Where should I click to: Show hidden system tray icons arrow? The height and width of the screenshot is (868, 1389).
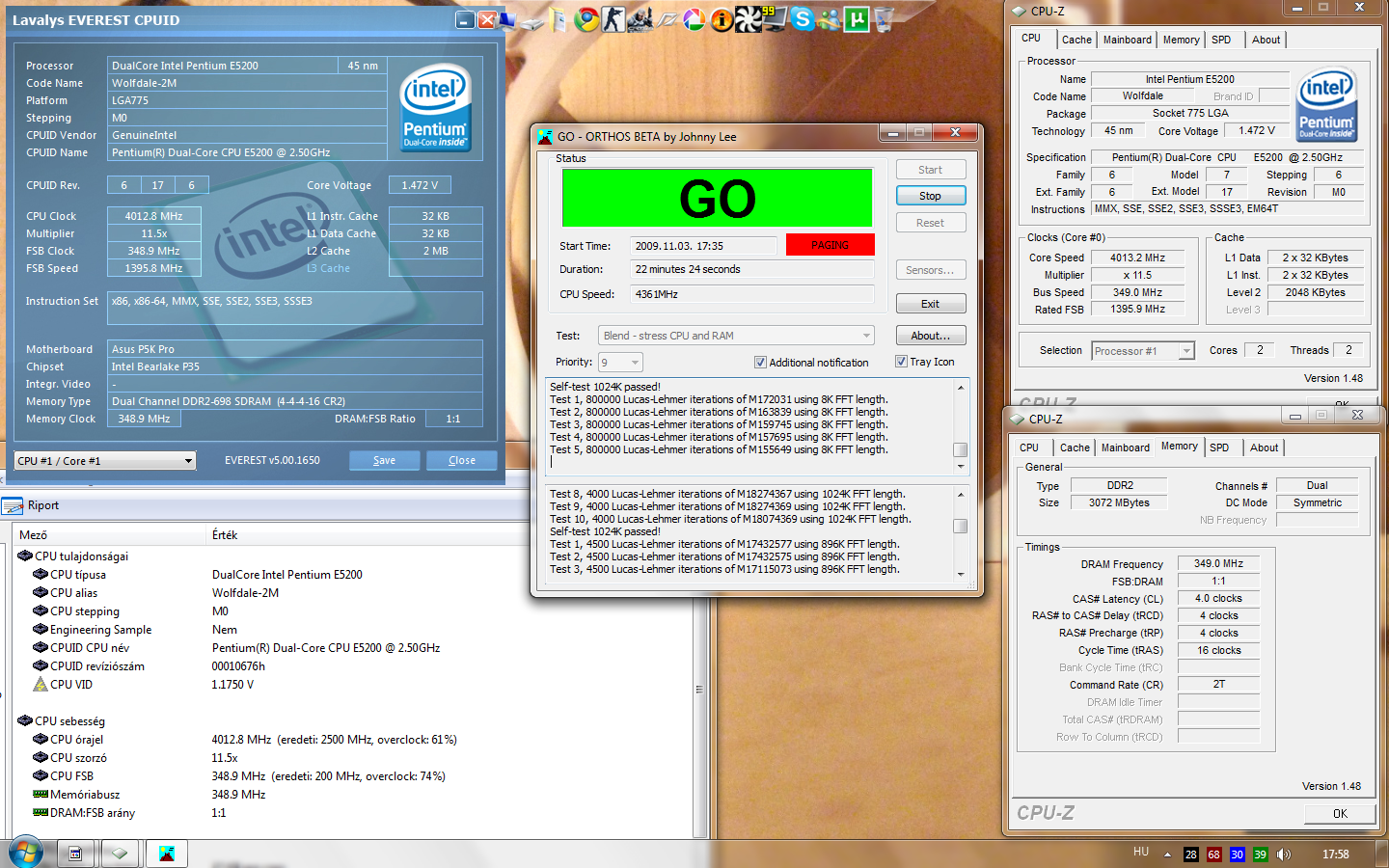1167,854
